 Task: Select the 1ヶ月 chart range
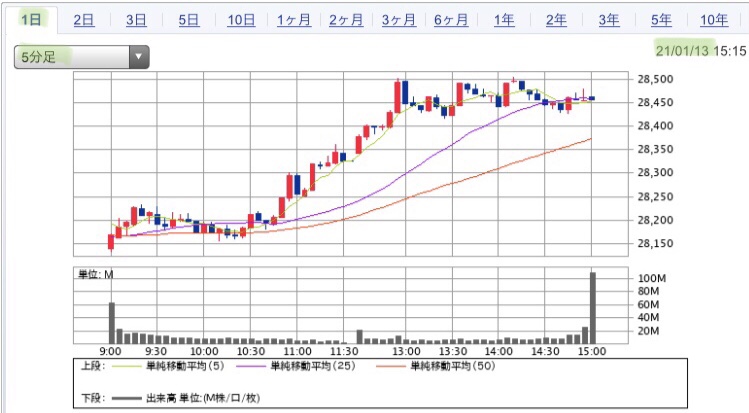tap(294, 20)
